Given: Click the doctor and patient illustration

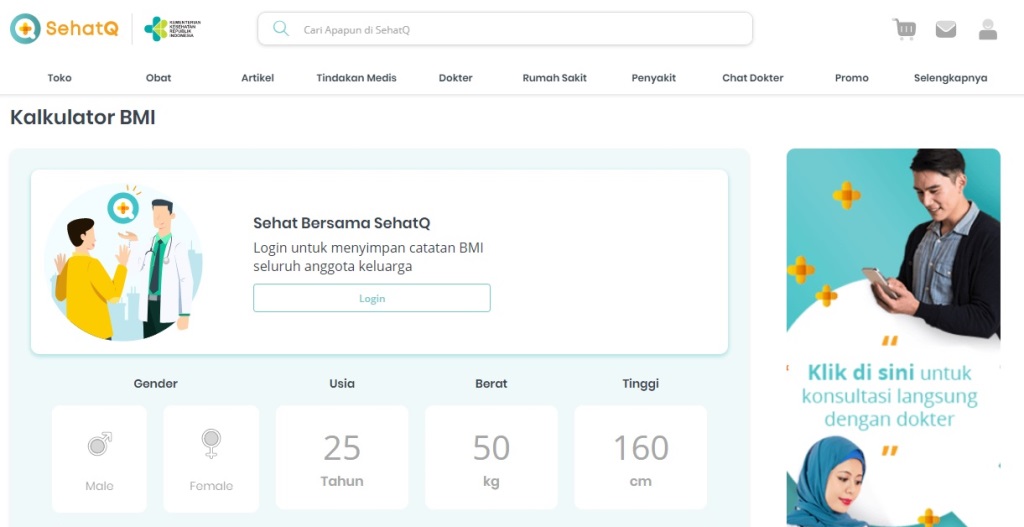Looking at the screenshot, I should 123,262.
